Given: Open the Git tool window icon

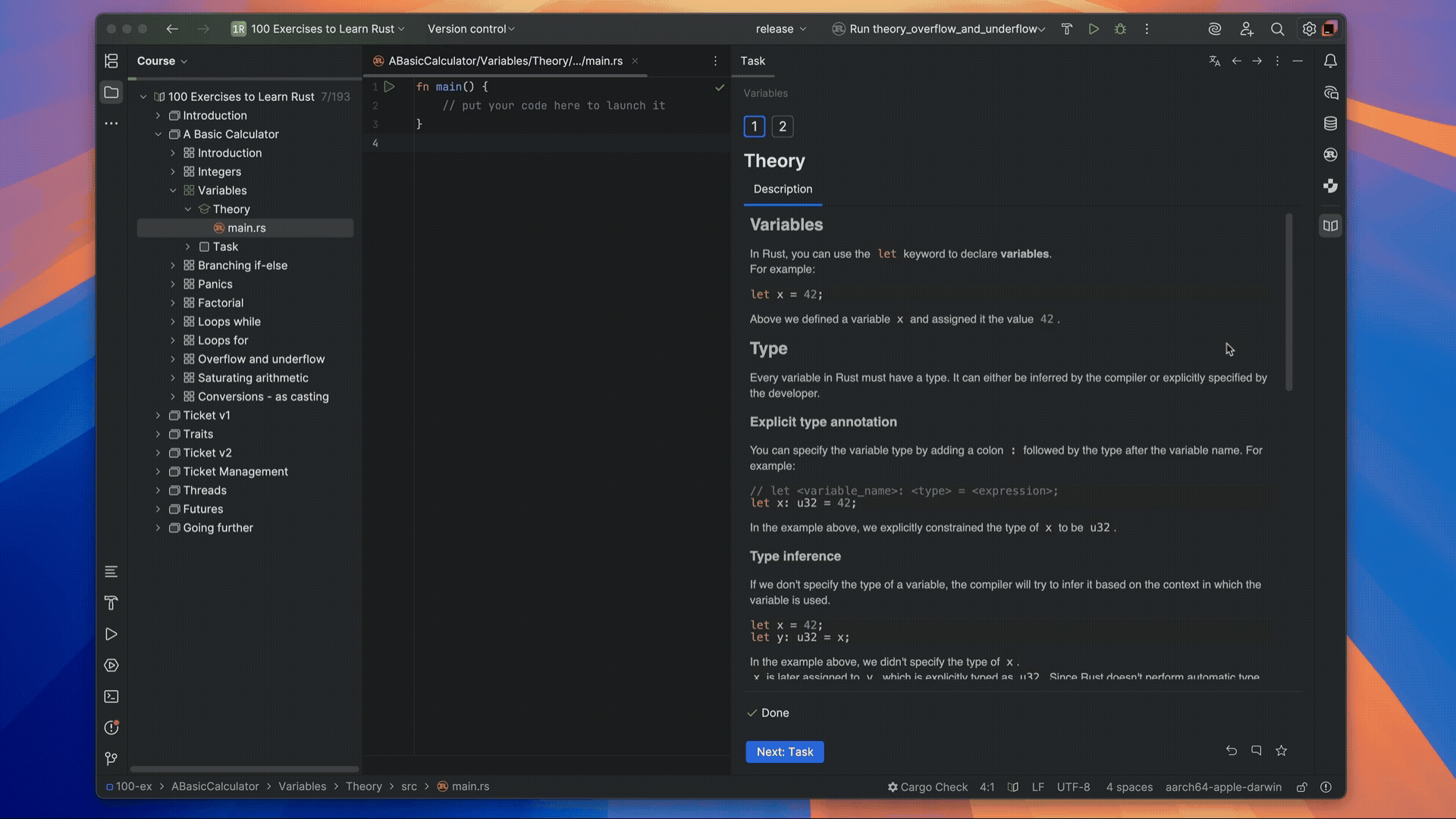Looking at the screenshot, I should [111, 759].
